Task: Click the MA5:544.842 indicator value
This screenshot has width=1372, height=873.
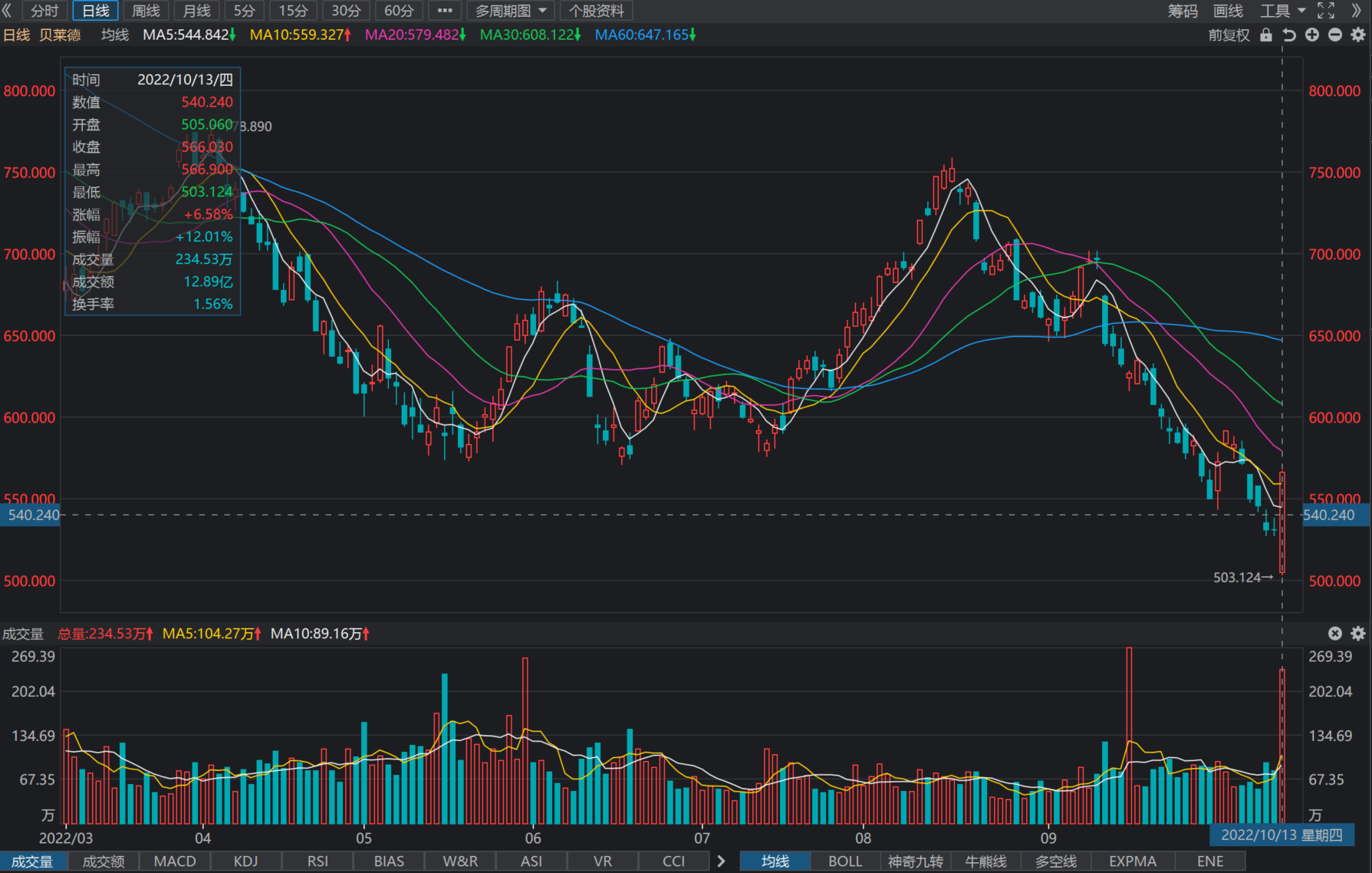Action: pyautogui.click(x=189, y=35)
